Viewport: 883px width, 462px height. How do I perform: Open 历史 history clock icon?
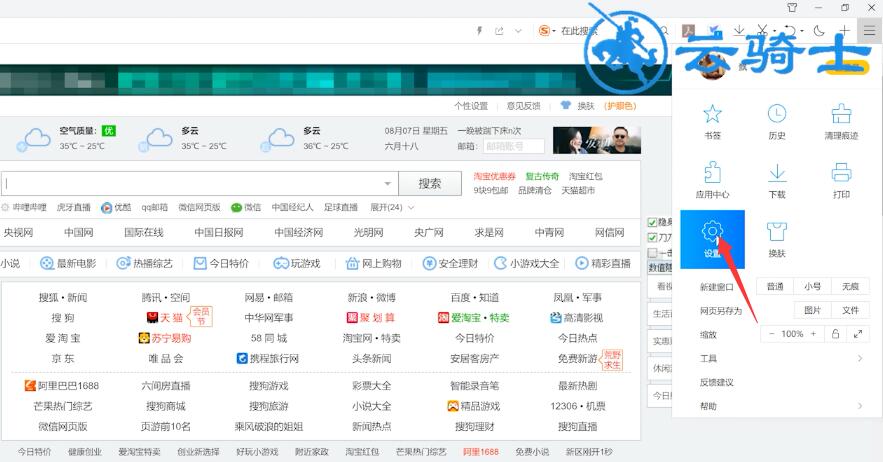coord(777,114)
